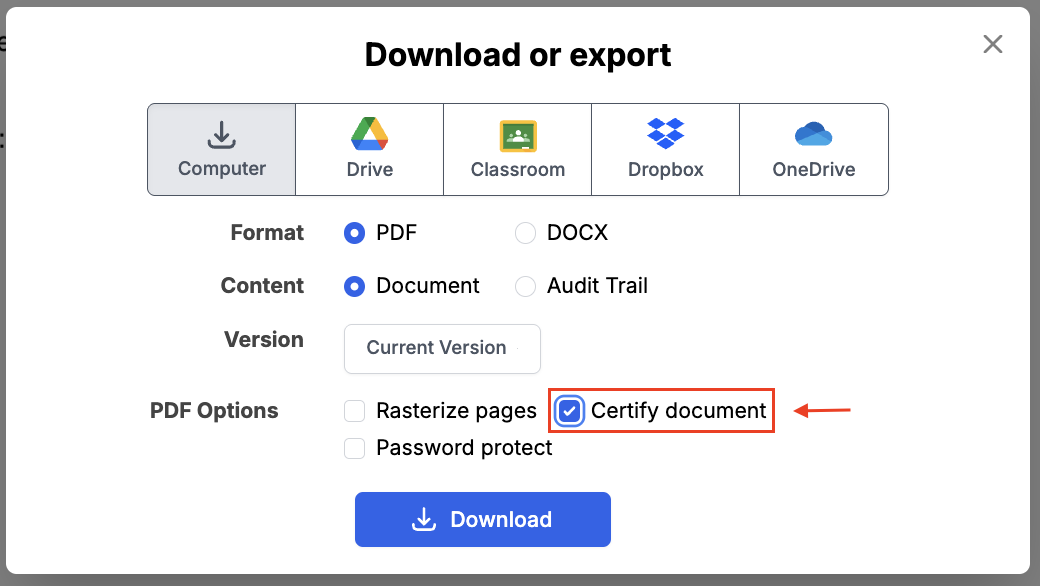Image resolution: width=1040 pixels, height=586 pixels.
Task: Choose DOCX format radio button
Action: 525,233
